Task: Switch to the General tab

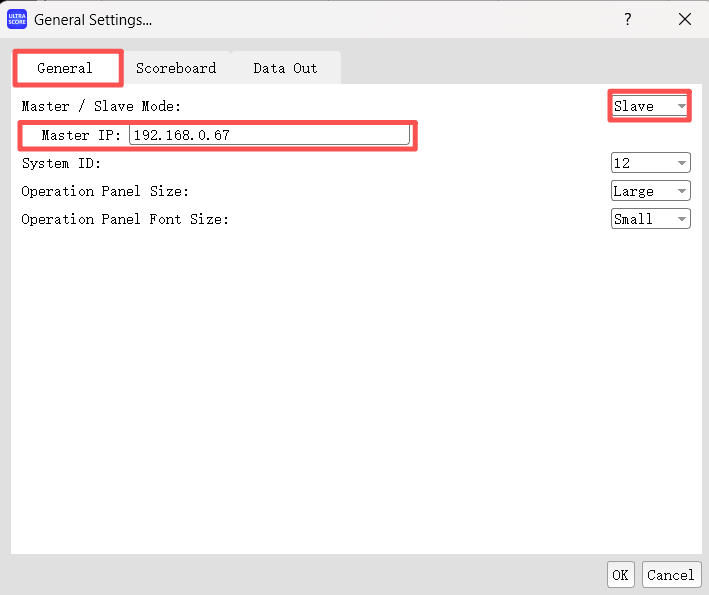Action: [x=65, y=68]
